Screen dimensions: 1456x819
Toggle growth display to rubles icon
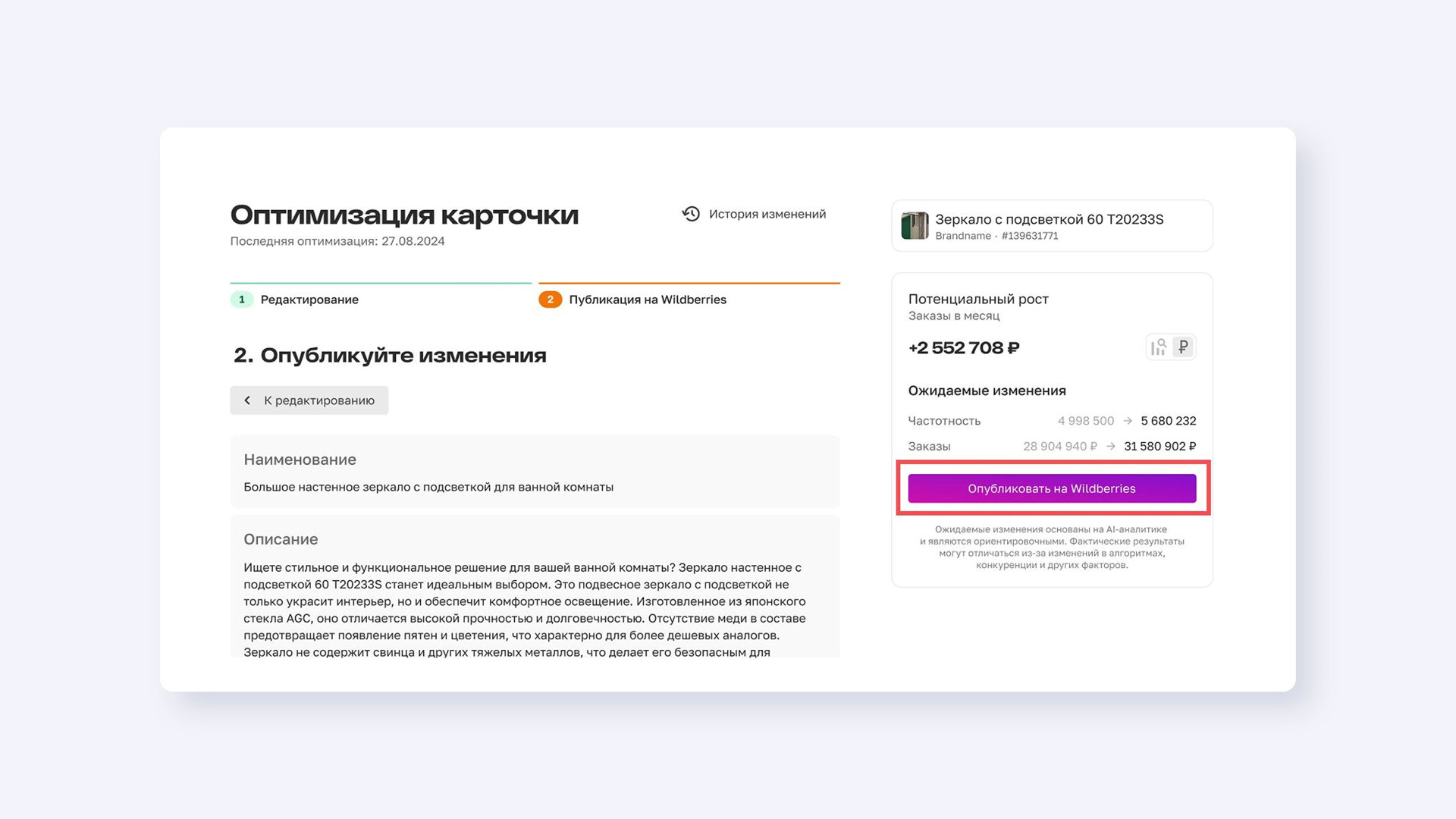point(1183,347)
